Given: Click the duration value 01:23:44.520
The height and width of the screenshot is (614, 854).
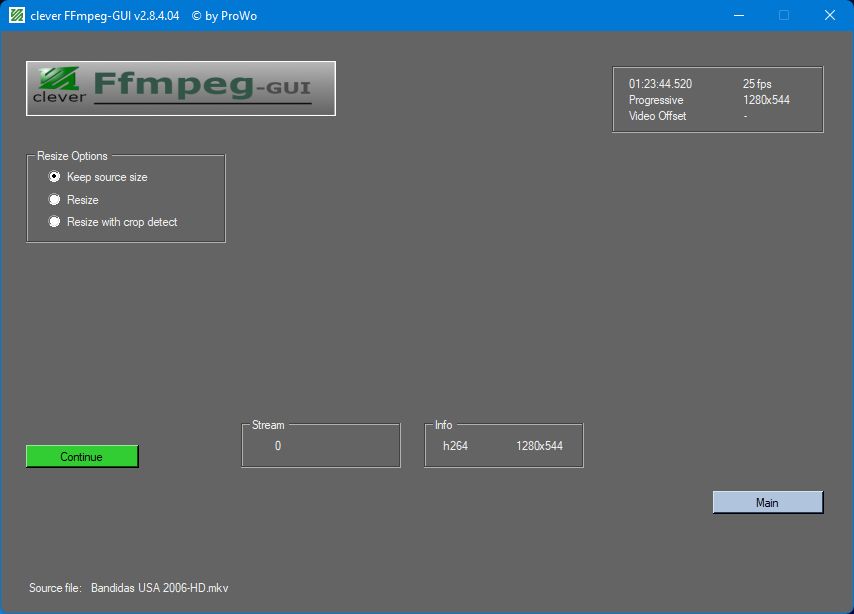Looking at the screenshot, I should pos(660,84).
